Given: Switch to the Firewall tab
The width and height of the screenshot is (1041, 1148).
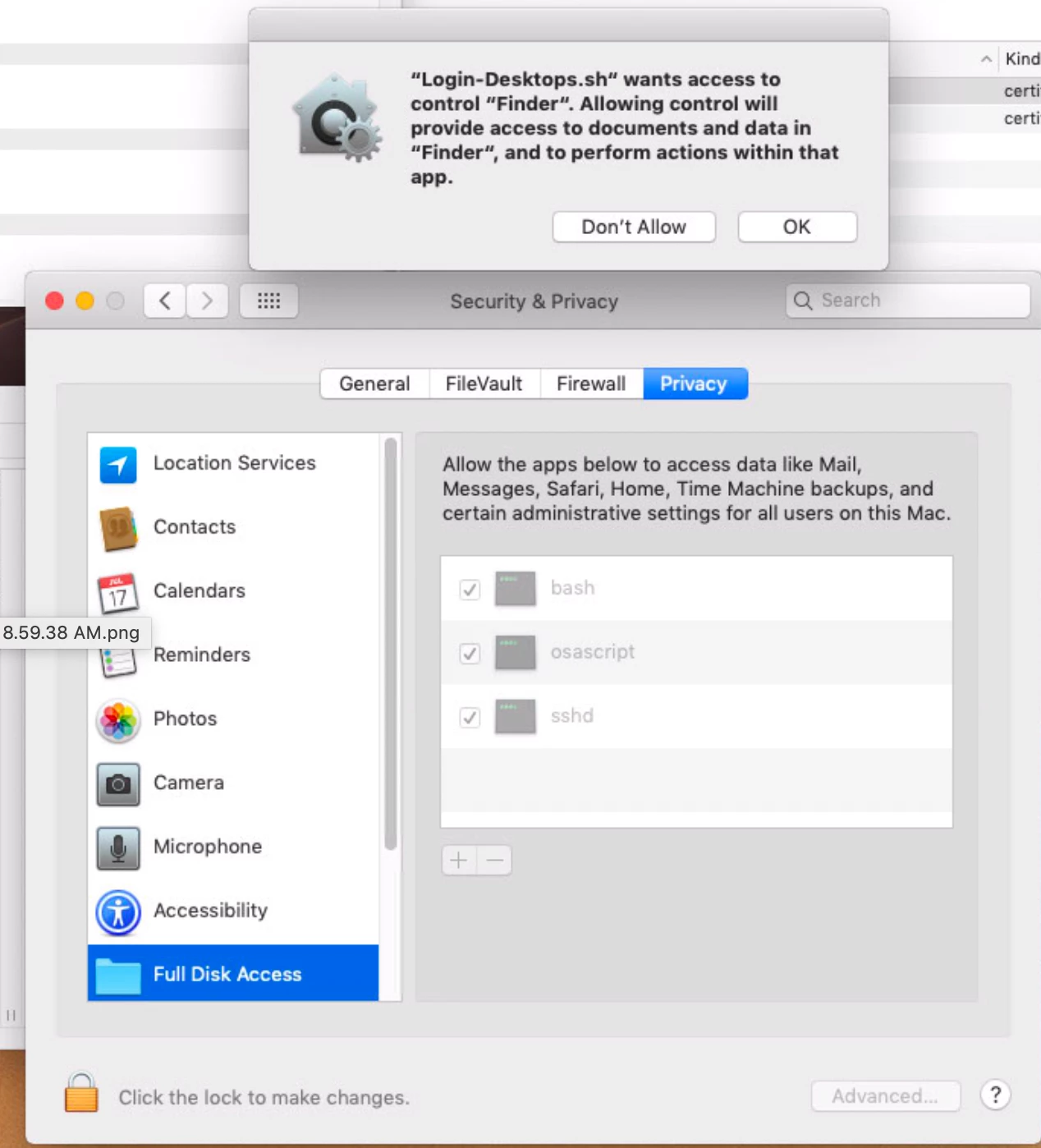Looking at the screenshot, I should click(x=591, y=383).
